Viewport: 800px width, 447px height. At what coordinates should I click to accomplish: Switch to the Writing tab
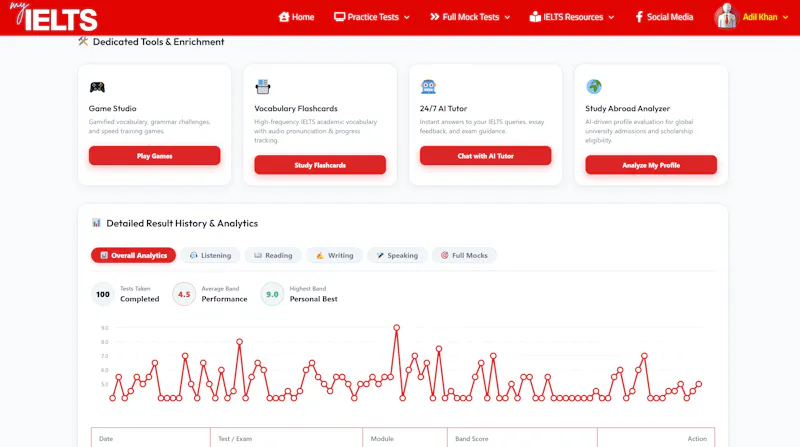(334, 255)
